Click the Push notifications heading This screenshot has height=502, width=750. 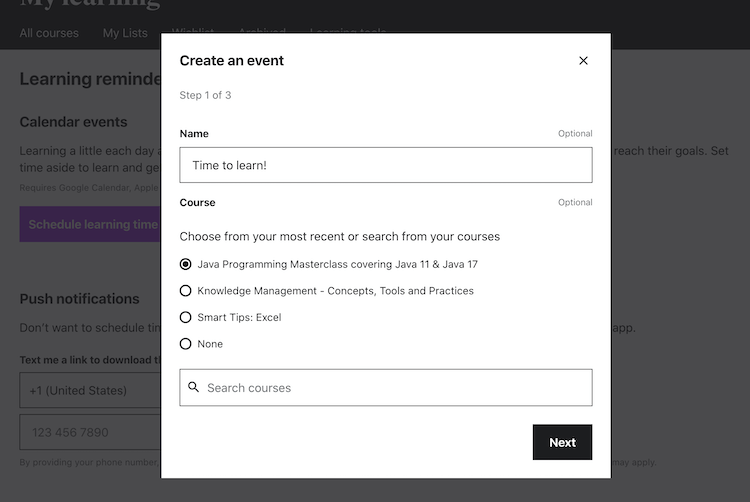click(x=79, y=299)
